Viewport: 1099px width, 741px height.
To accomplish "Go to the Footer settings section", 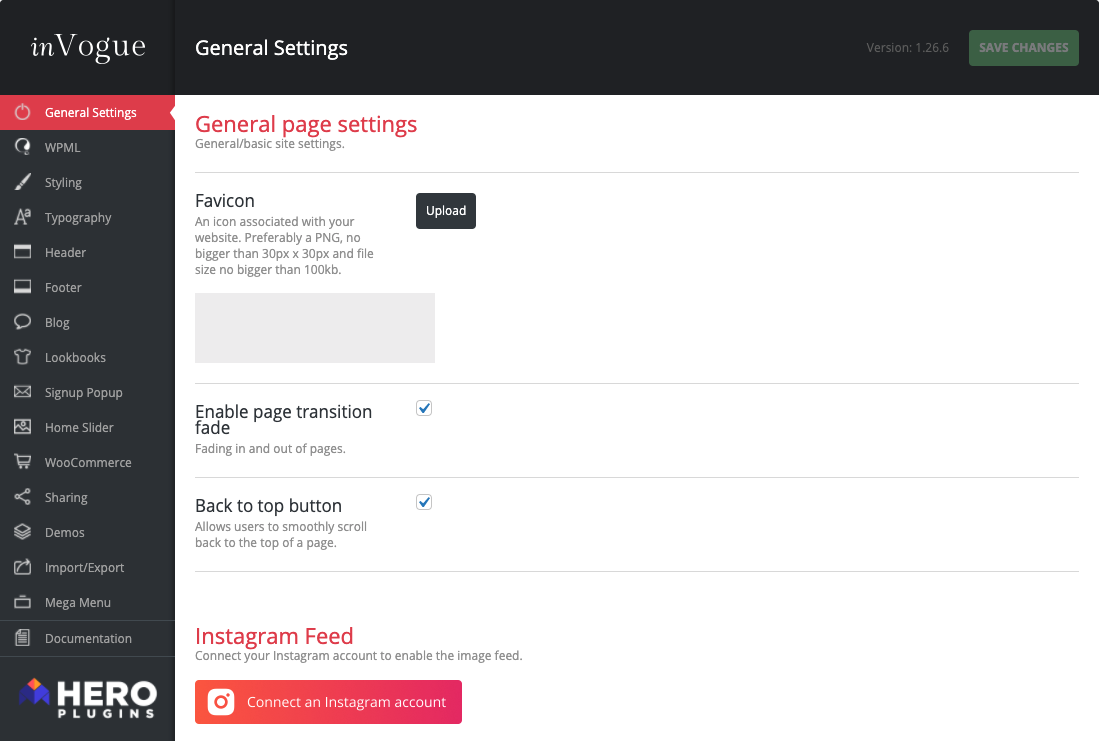I will coord(63,287).
